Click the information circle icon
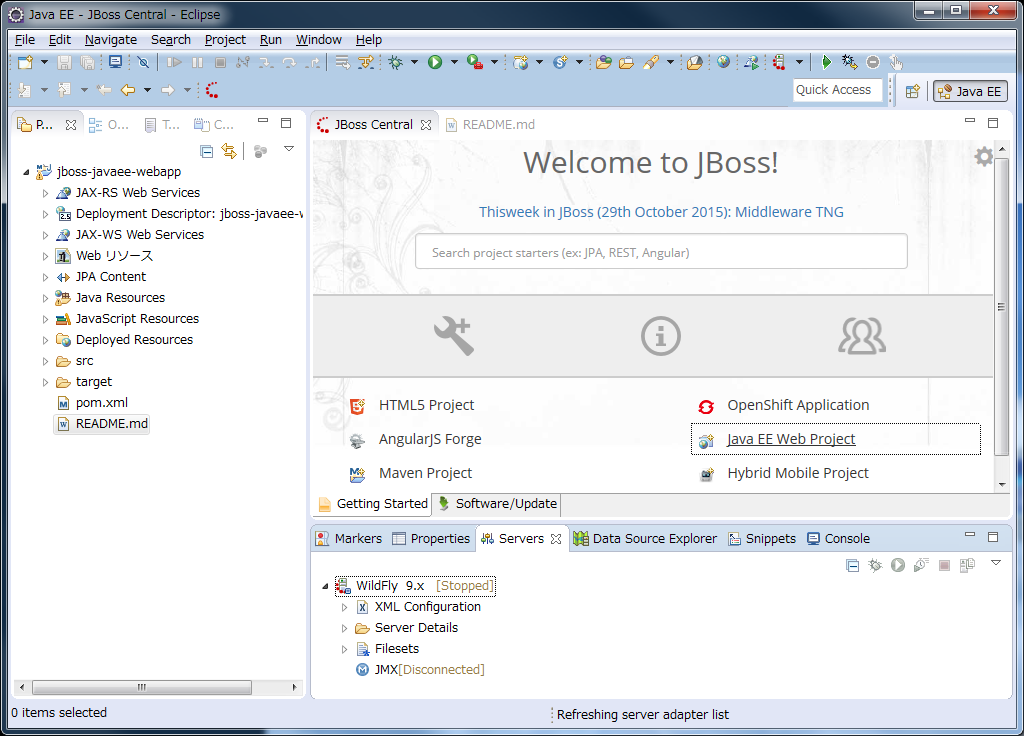 coord(660,336)
